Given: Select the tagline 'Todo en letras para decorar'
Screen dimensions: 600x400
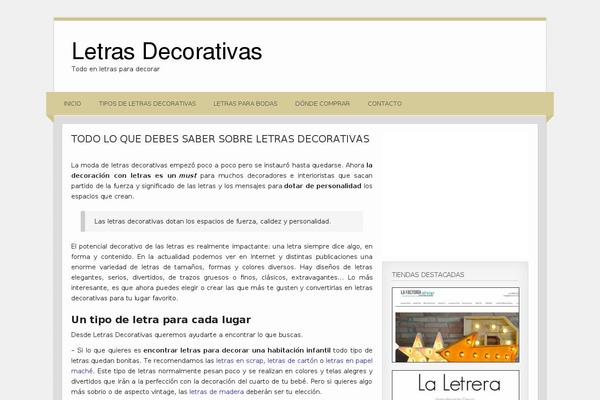Looking at the screenshot, I should click(115, 69).
